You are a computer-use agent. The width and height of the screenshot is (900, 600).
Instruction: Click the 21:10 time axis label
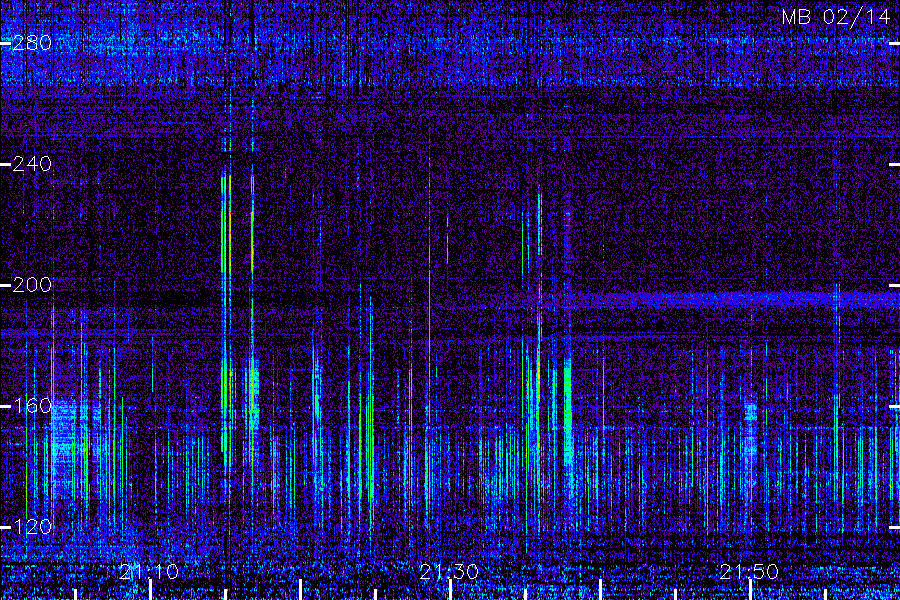point(149,572)
